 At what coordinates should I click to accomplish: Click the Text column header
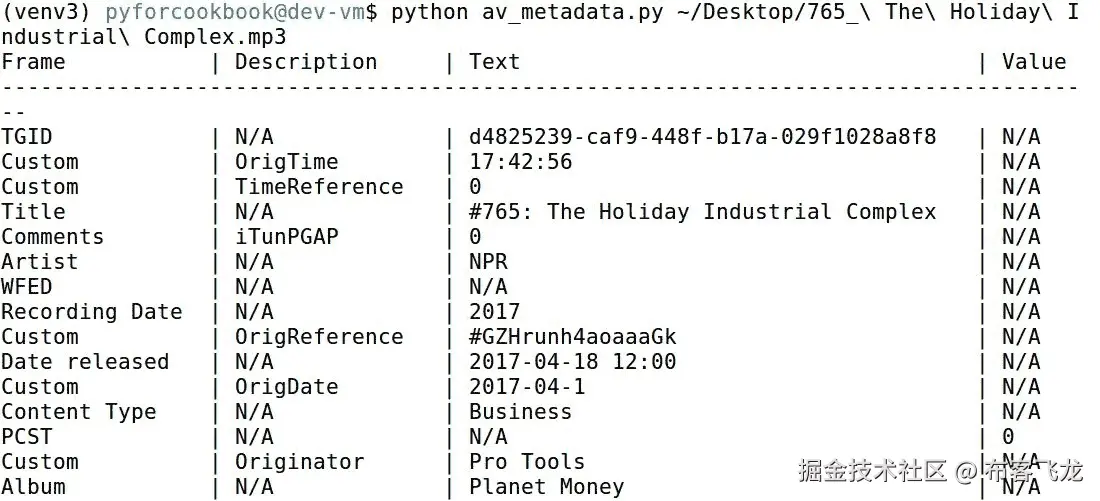point(495,62)
